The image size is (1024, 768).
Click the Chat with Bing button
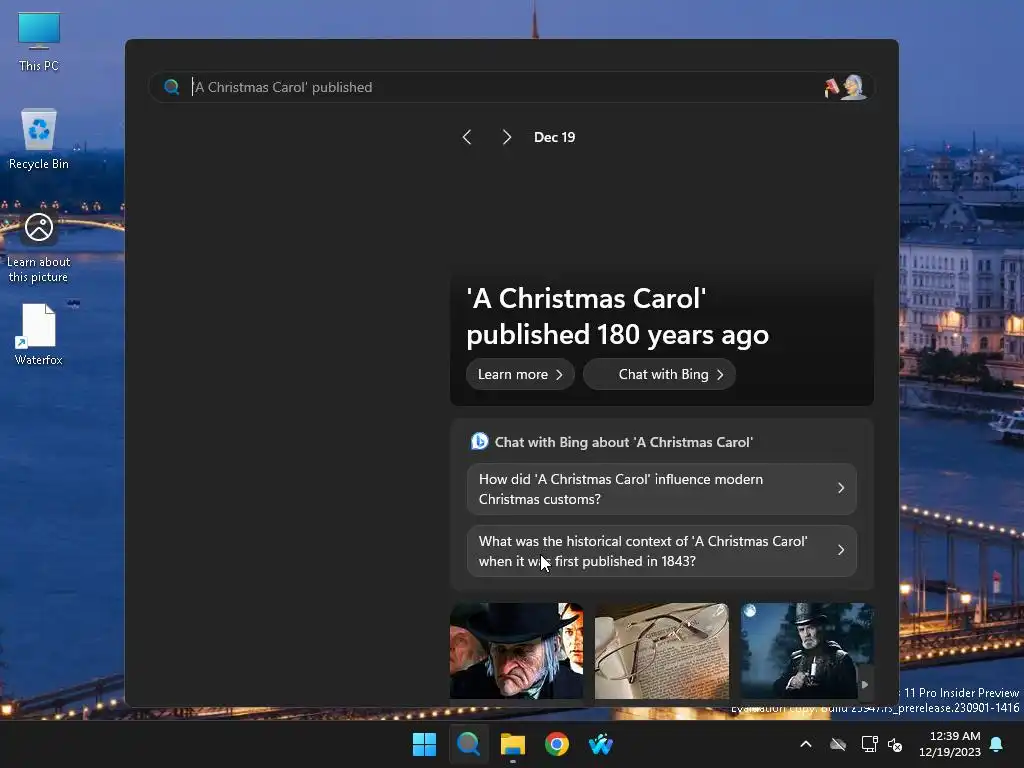click(660, 374)
